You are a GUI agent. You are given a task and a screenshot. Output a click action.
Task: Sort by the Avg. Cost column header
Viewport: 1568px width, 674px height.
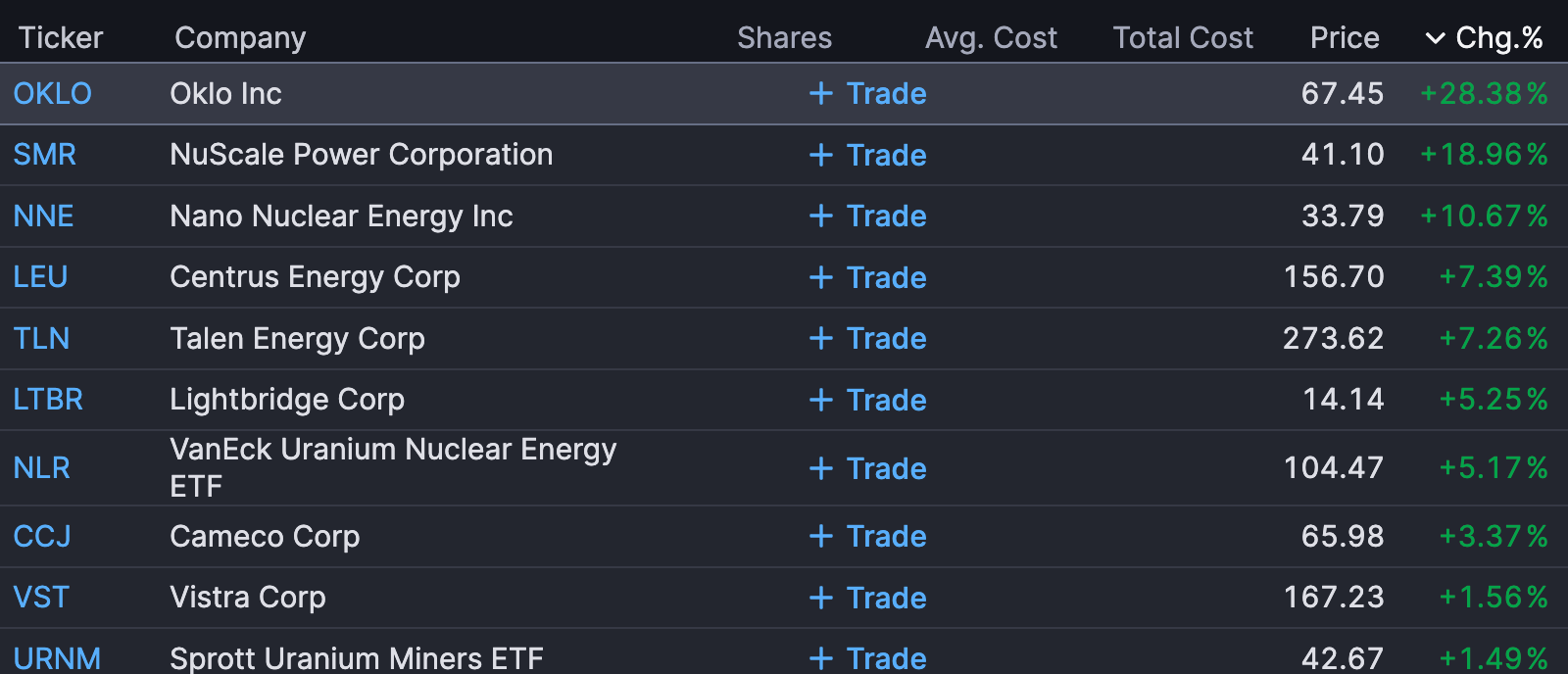coord(991,37)
